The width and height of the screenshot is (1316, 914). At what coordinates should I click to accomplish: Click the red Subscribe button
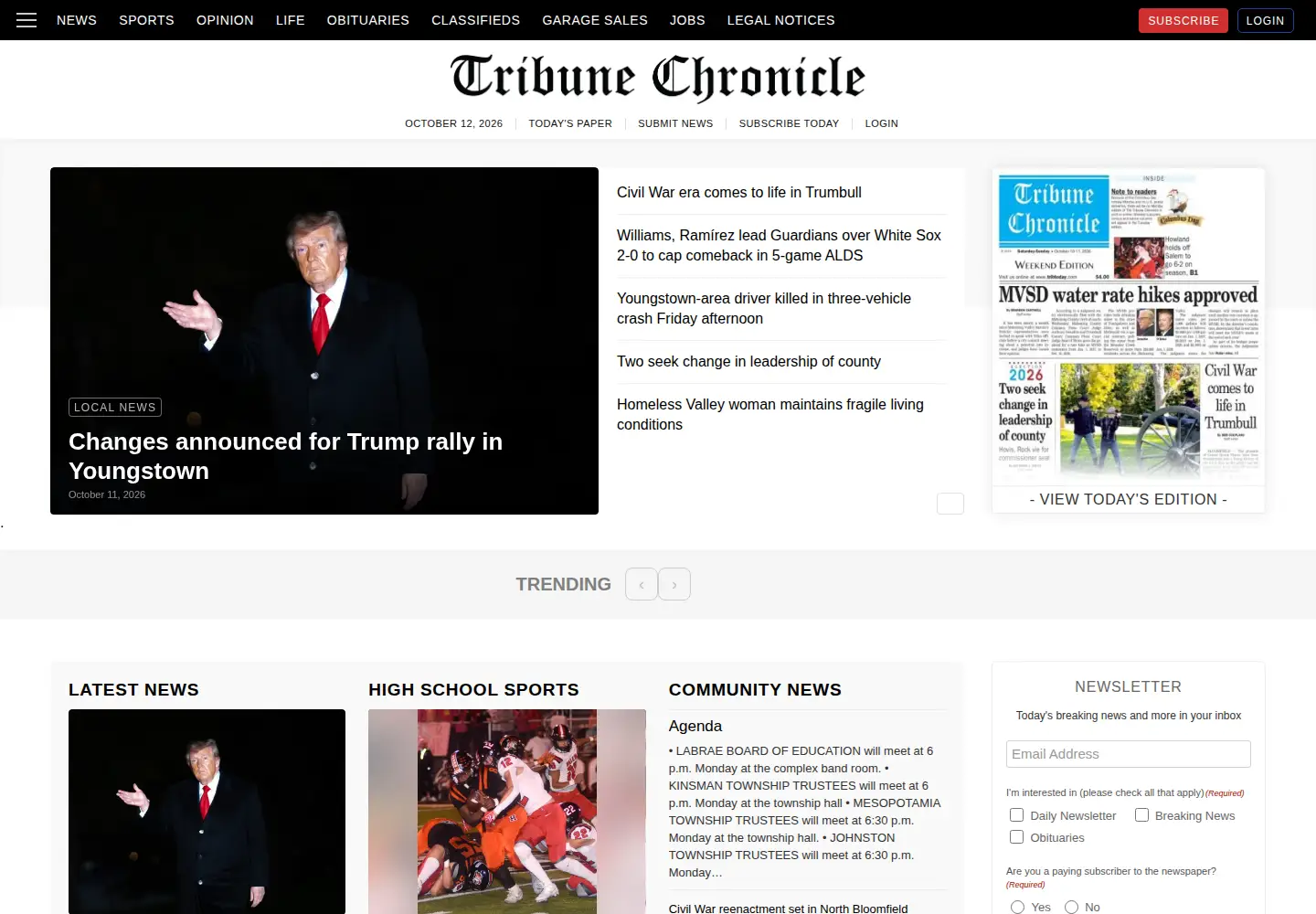coord(1183,20)
